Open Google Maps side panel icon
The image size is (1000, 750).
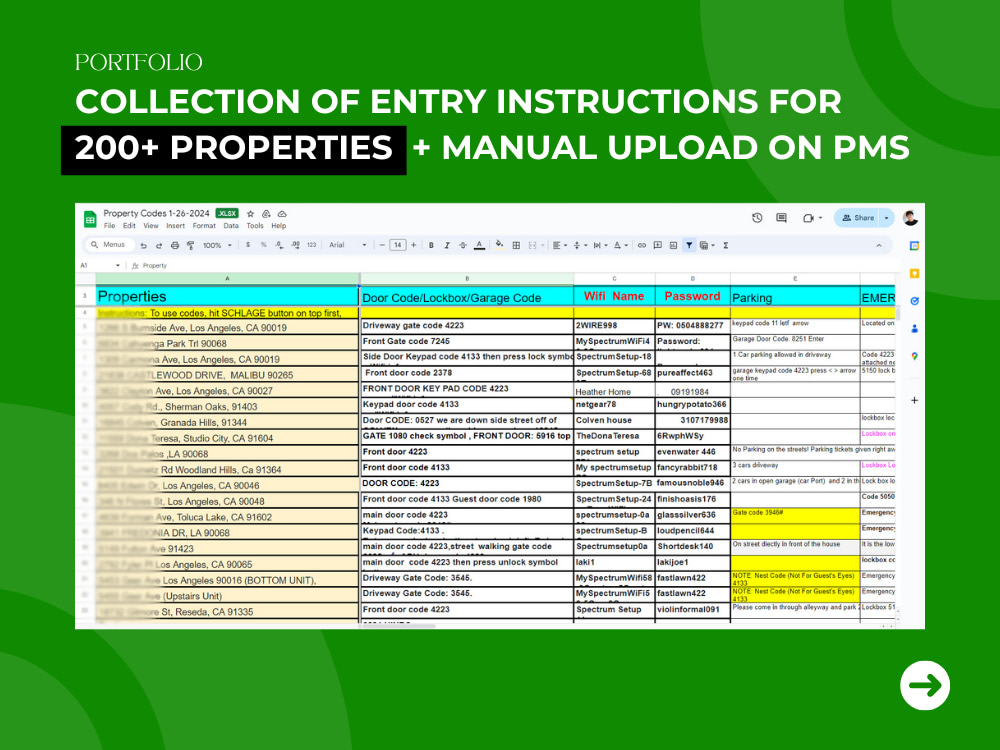(x=915, y=356)
